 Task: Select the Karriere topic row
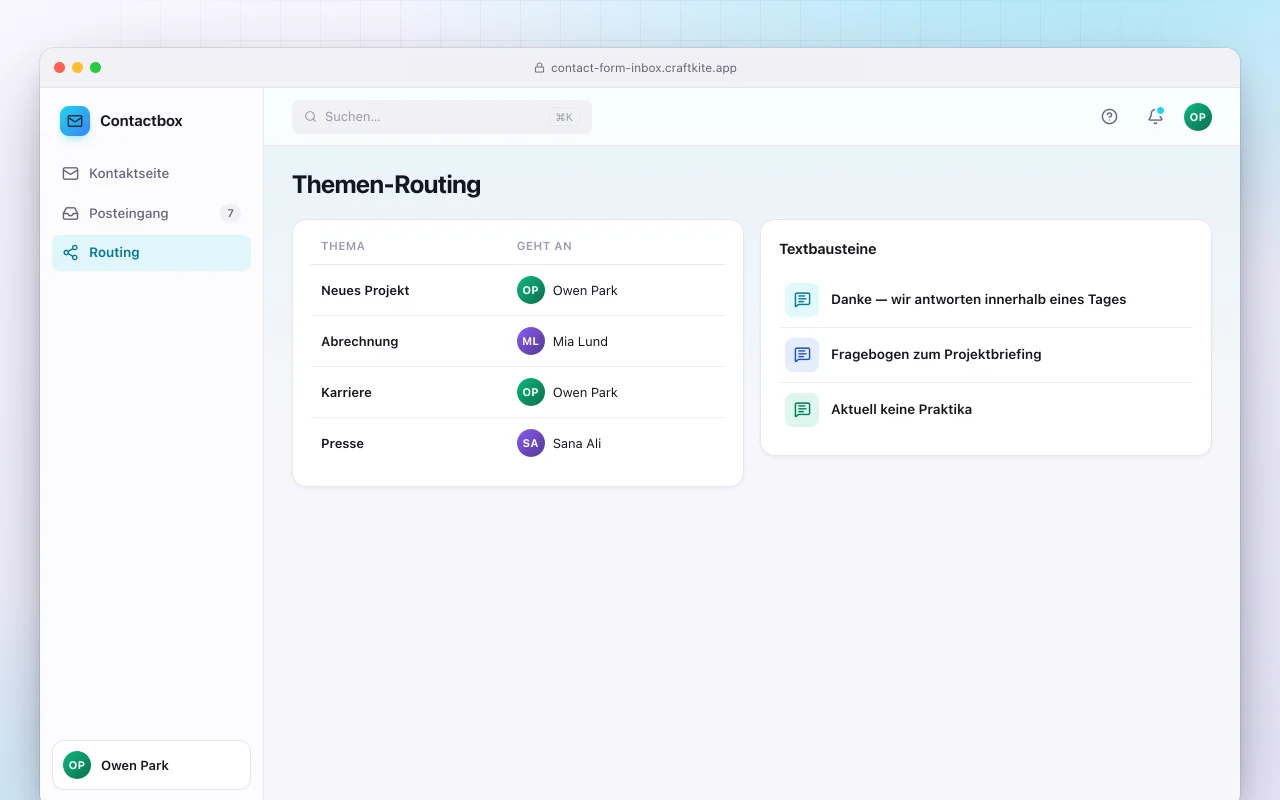point(518,392)
